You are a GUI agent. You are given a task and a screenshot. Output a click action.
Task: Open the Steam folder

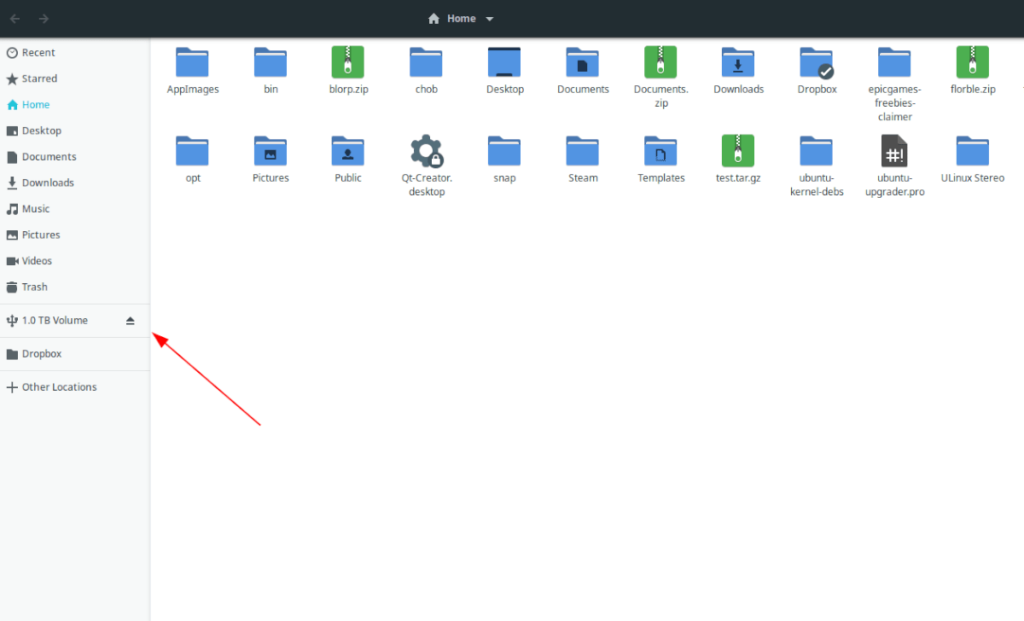[583, 151]
